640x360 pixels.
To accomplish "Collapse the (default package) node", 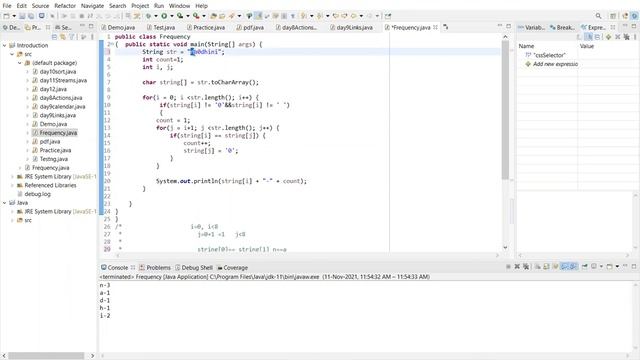I will [x=20, y=63].
